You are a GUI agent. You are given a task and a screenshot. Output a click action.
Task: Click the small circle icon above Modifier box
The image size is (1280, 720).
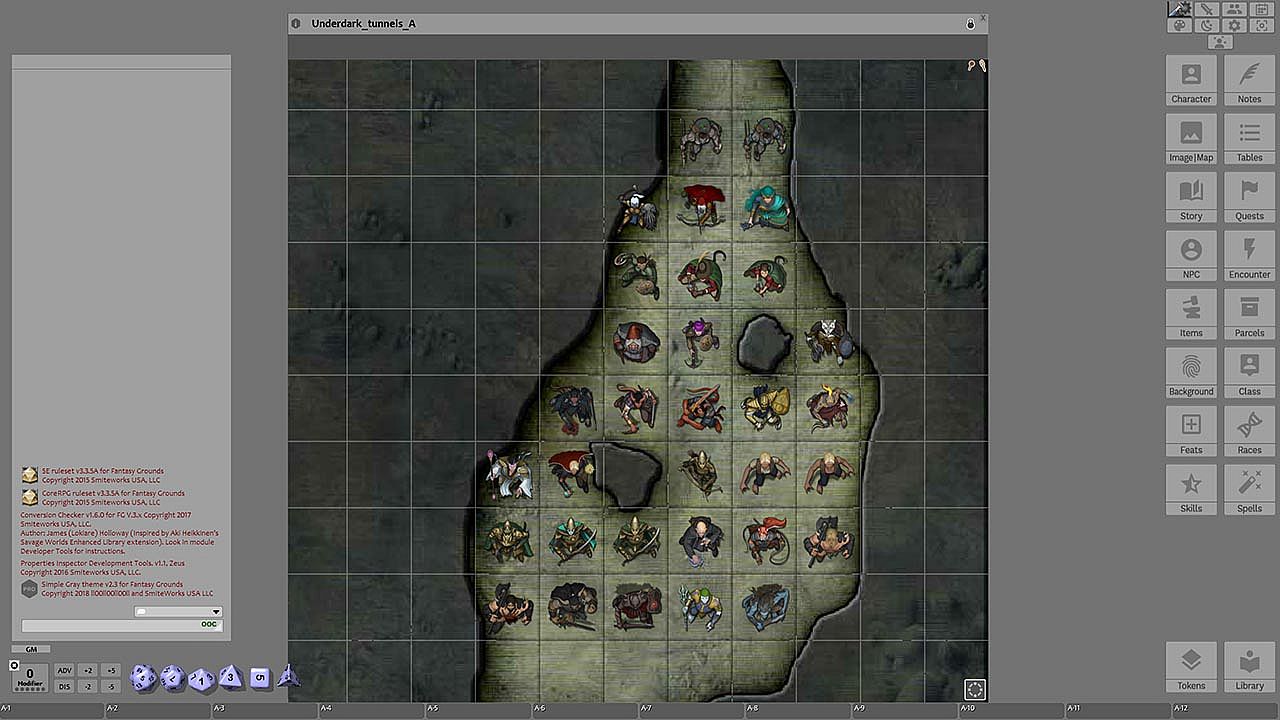[14, 665]
